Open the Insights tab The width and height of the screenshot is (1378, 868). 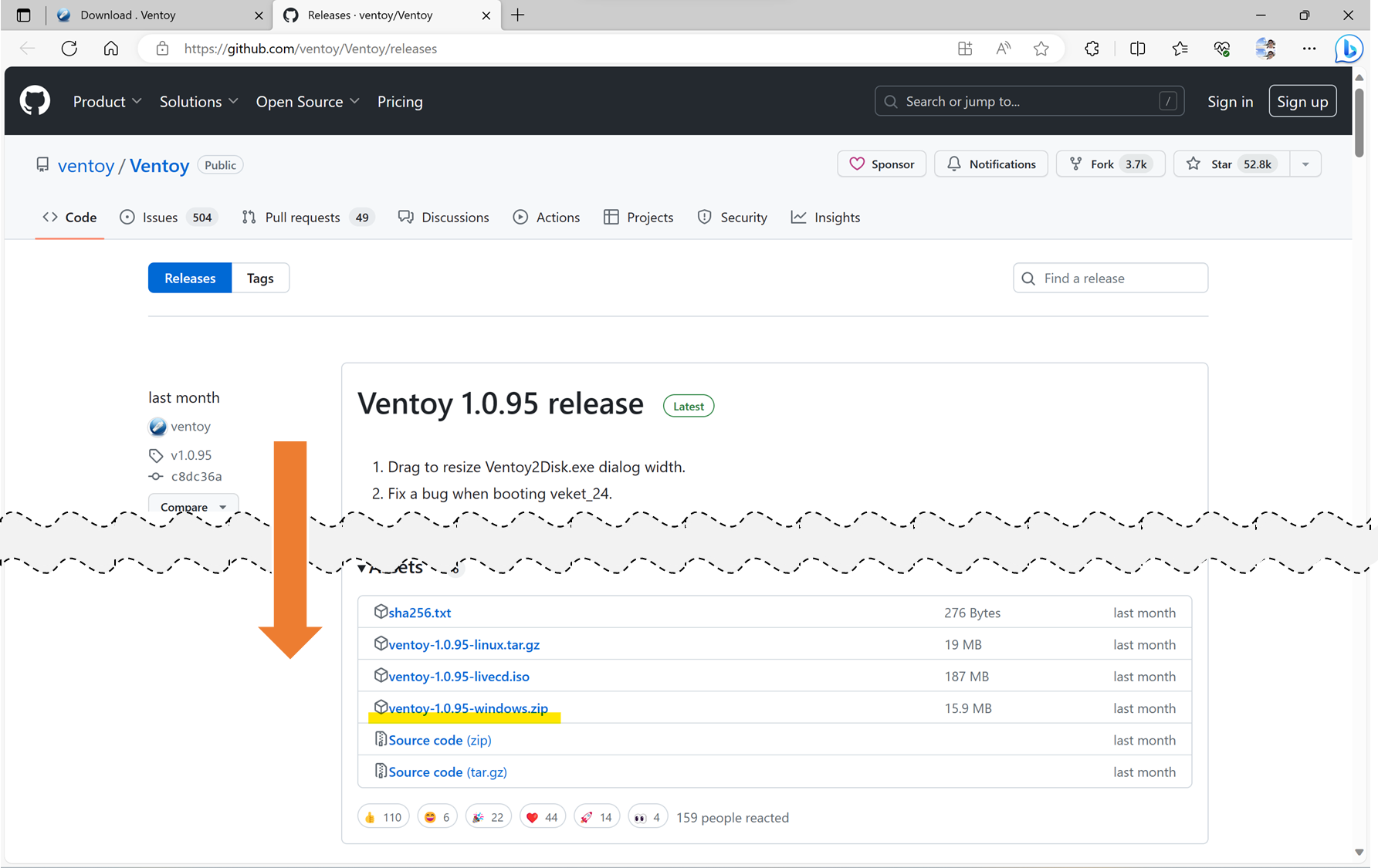click(825, 218)
